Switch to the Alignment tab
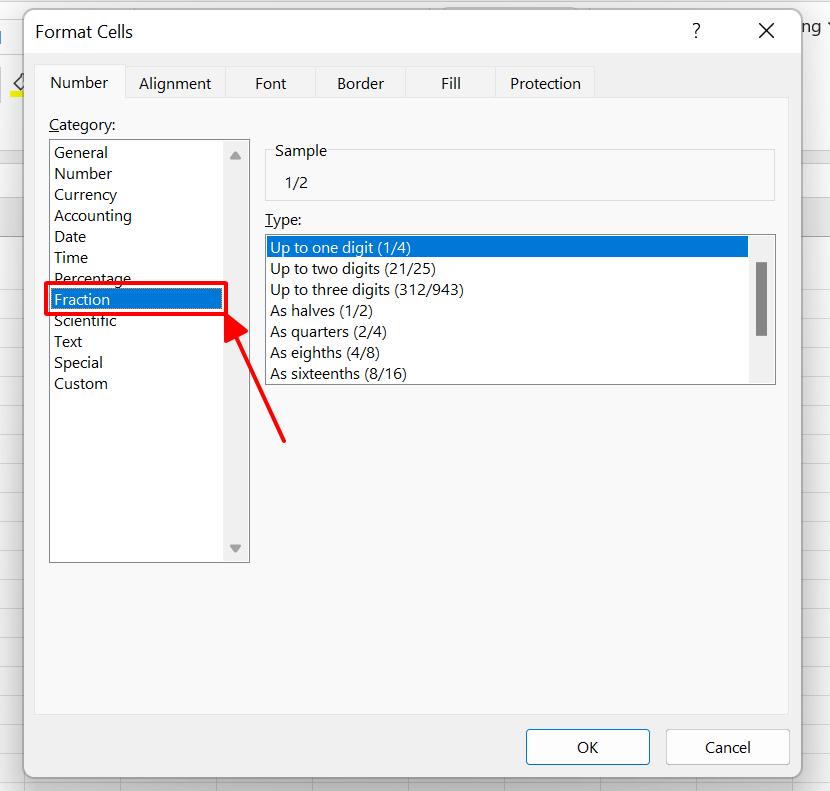The height and width of the screenshot is (791, 830). [x=175, y=84]
